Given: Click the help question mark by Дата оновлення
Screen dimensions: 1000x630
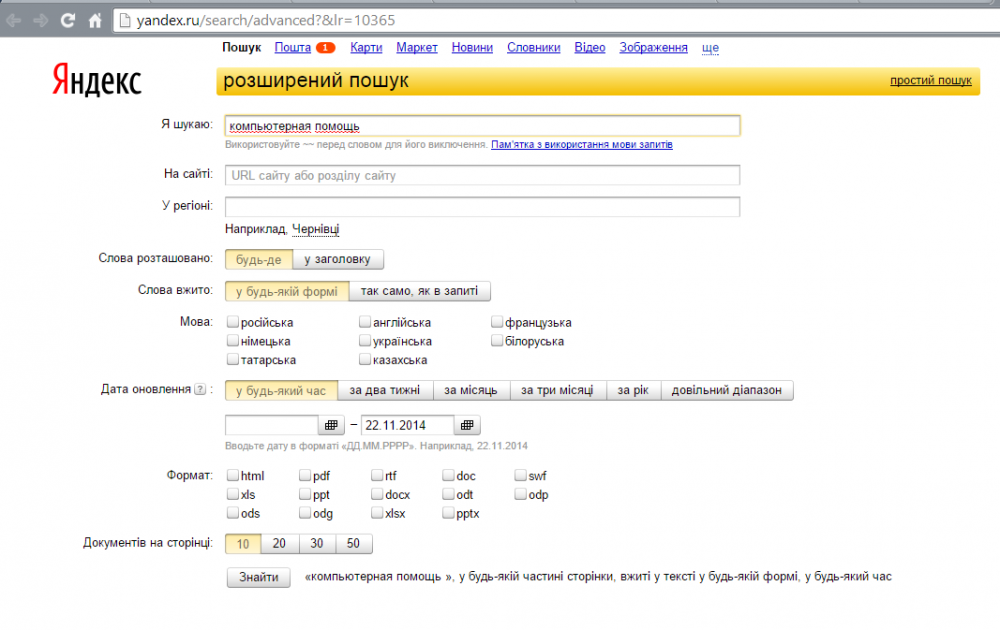Looking at the screenshot, I should (200, 390).
